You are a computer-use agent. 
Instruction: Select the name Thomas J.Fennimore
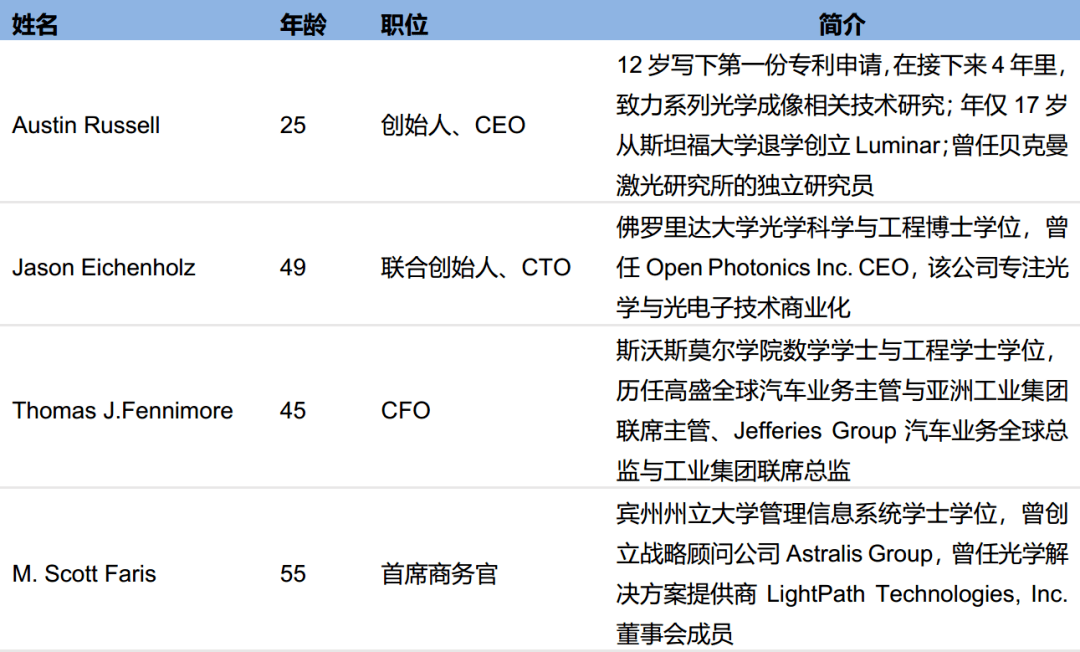[123, 410]
